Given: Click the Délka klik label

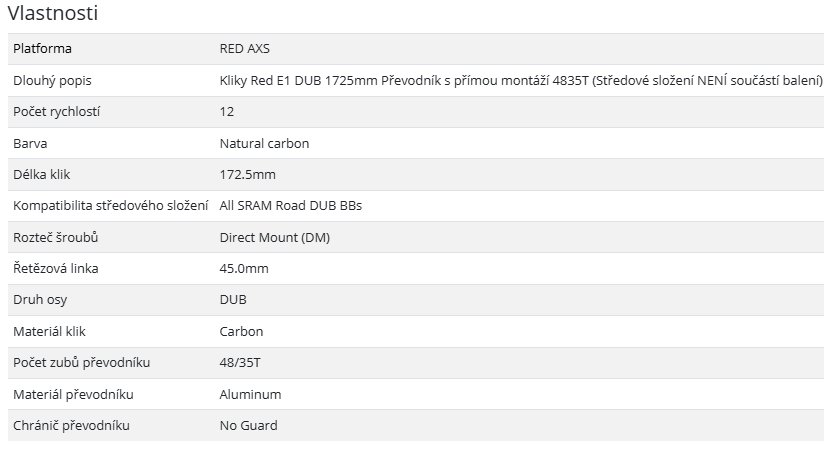Looking at the screenshot, I should [x=44, y=175].
